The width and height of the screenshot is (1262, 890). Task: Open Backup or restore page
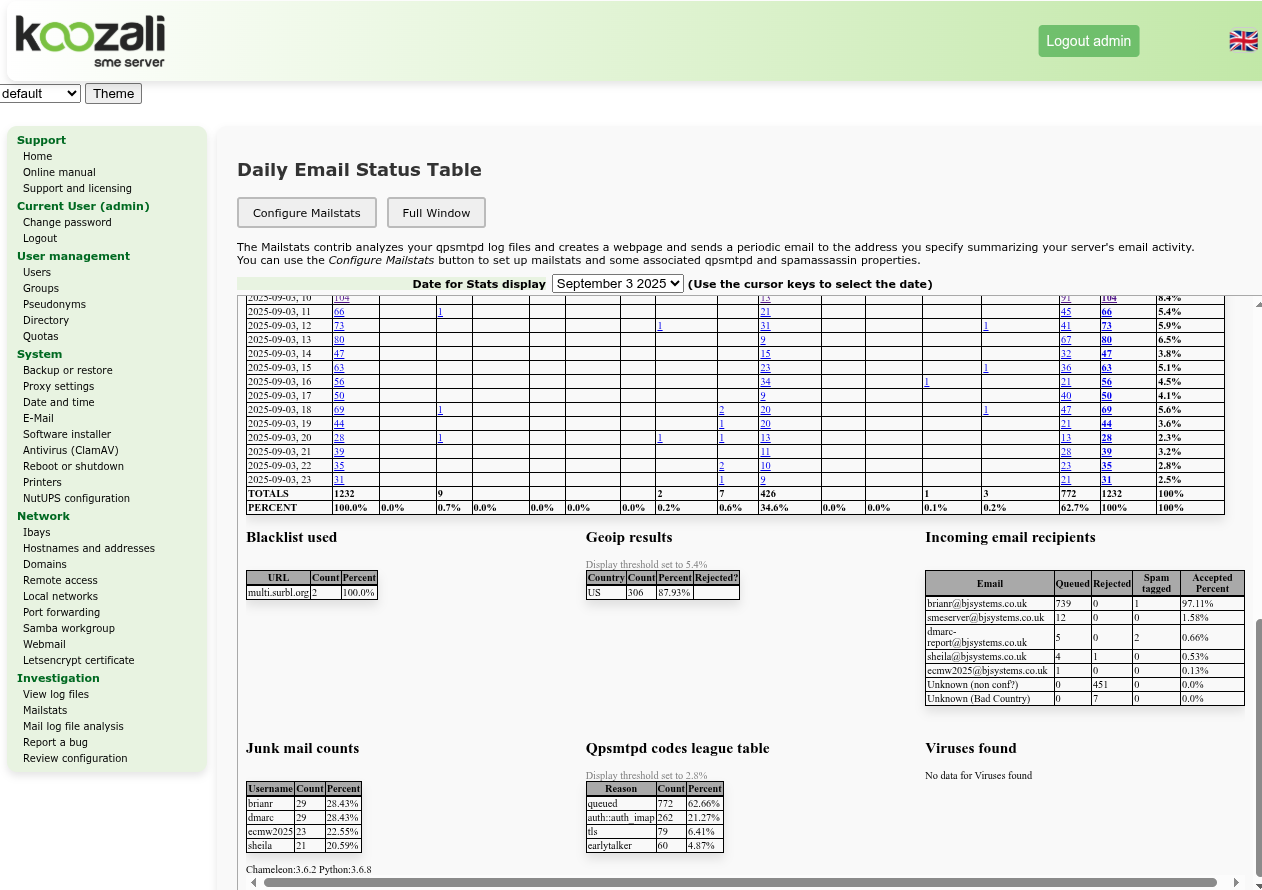(x=67, y=370)
